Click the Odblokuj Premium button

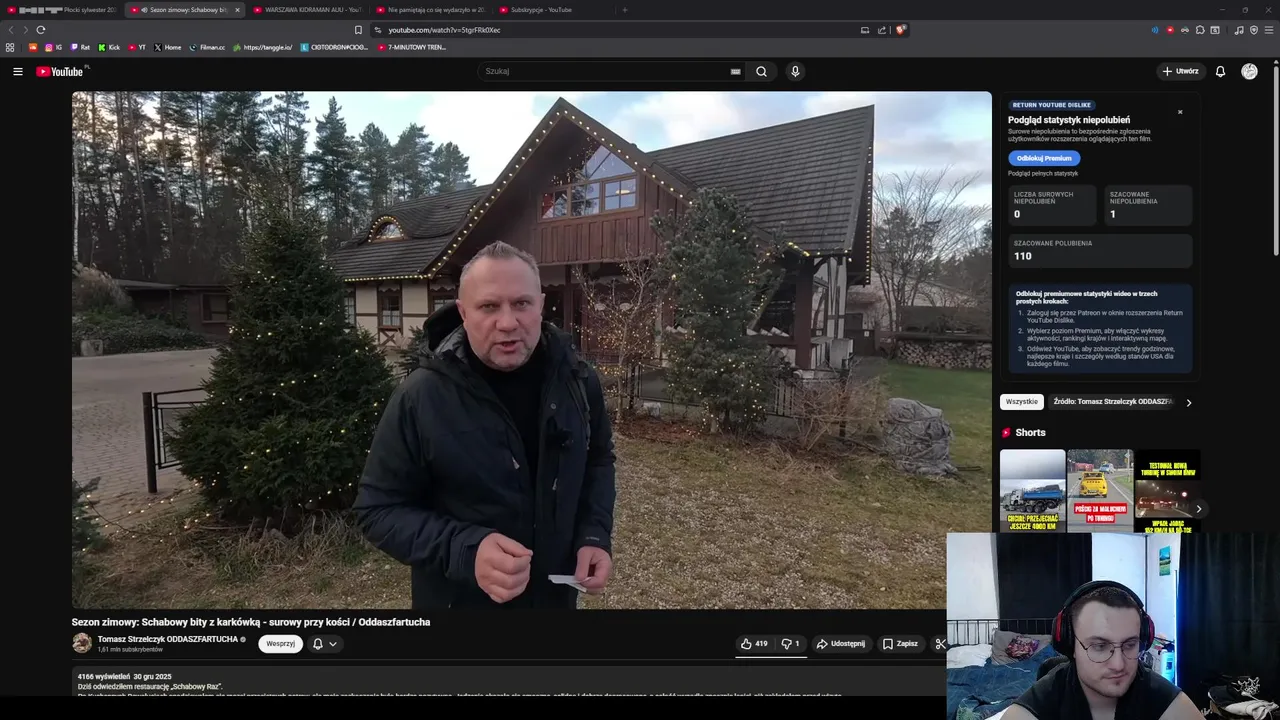coord(1044,158)
